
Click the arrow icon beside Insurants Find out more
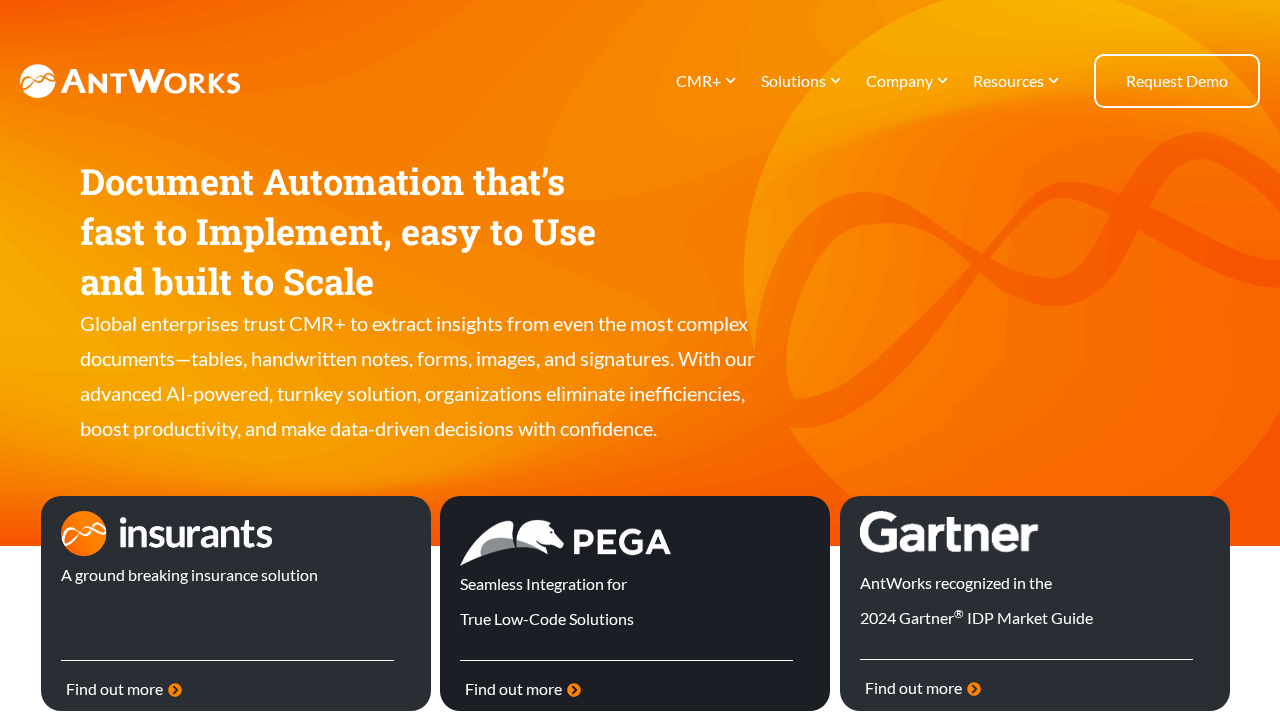click(x=176, y=688)
